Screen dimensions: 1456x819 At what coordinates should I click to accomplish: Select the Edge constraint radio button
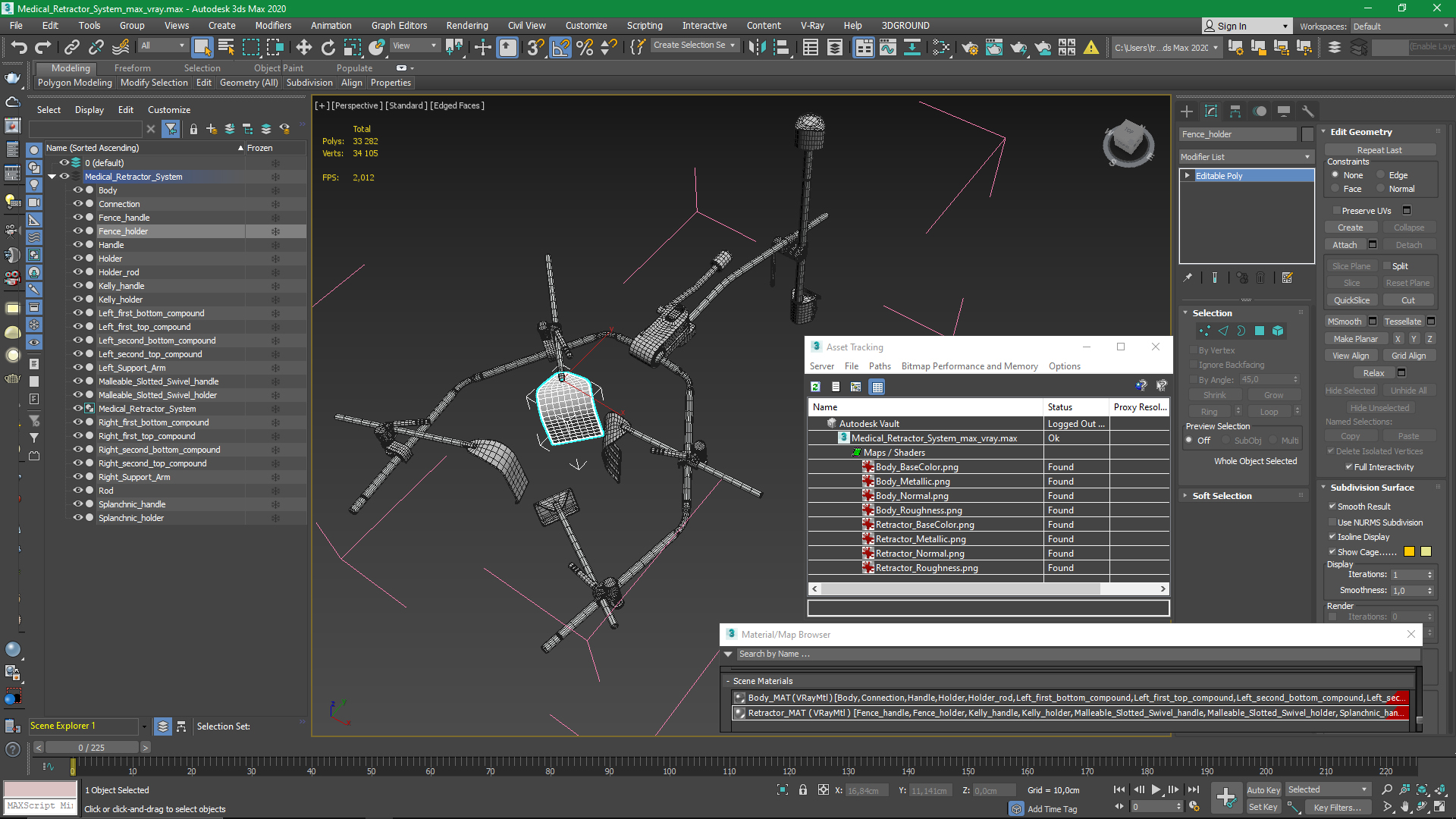click(x=1381, y=175)
